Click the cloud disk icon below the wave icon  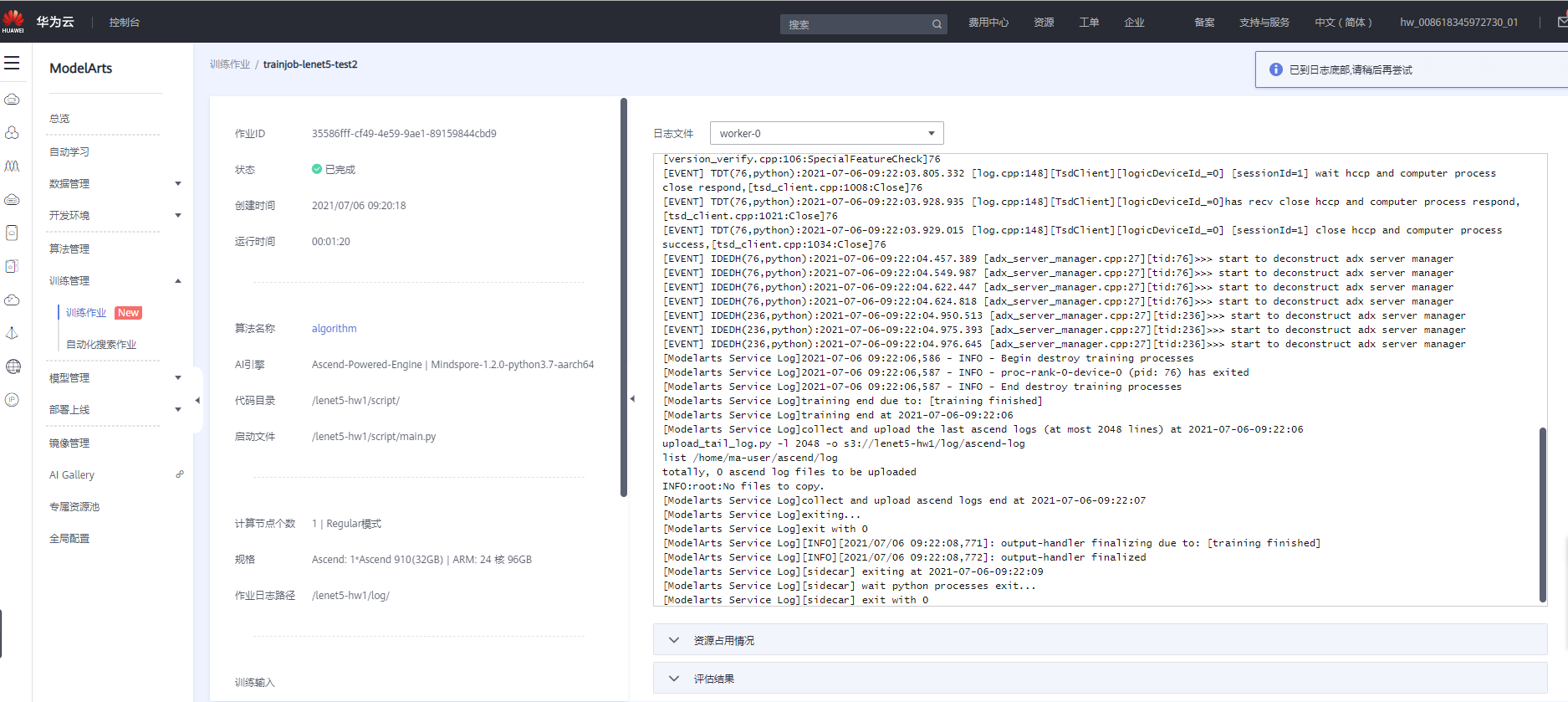coord(12,200)
